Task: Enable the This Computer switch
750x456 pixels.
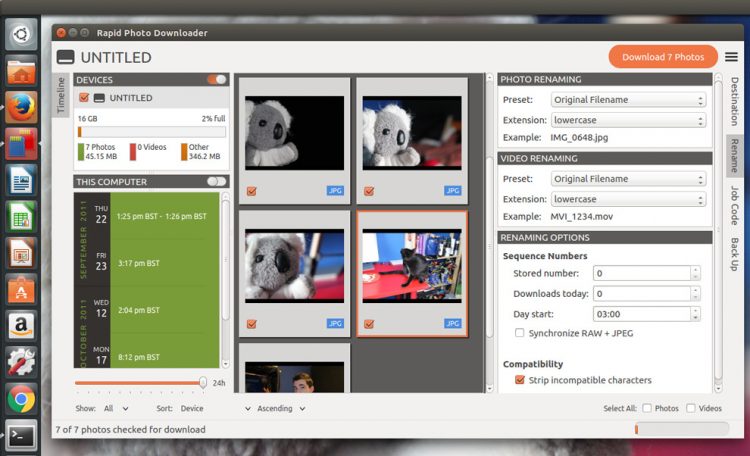Action: pos(216,182)
